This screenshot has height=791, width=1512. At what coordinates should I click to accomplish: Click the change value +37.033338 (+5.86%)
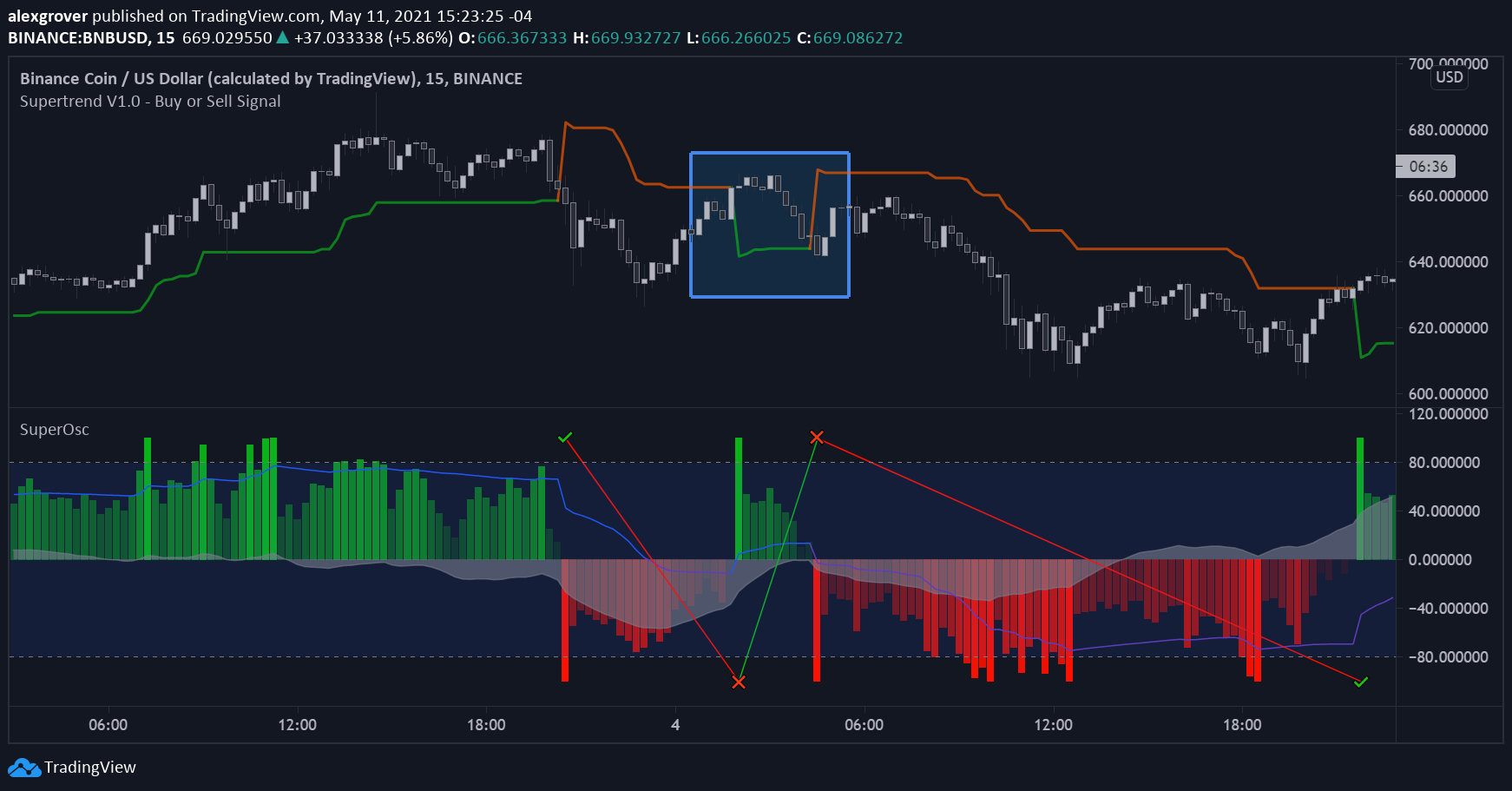[x=373, y=37]
